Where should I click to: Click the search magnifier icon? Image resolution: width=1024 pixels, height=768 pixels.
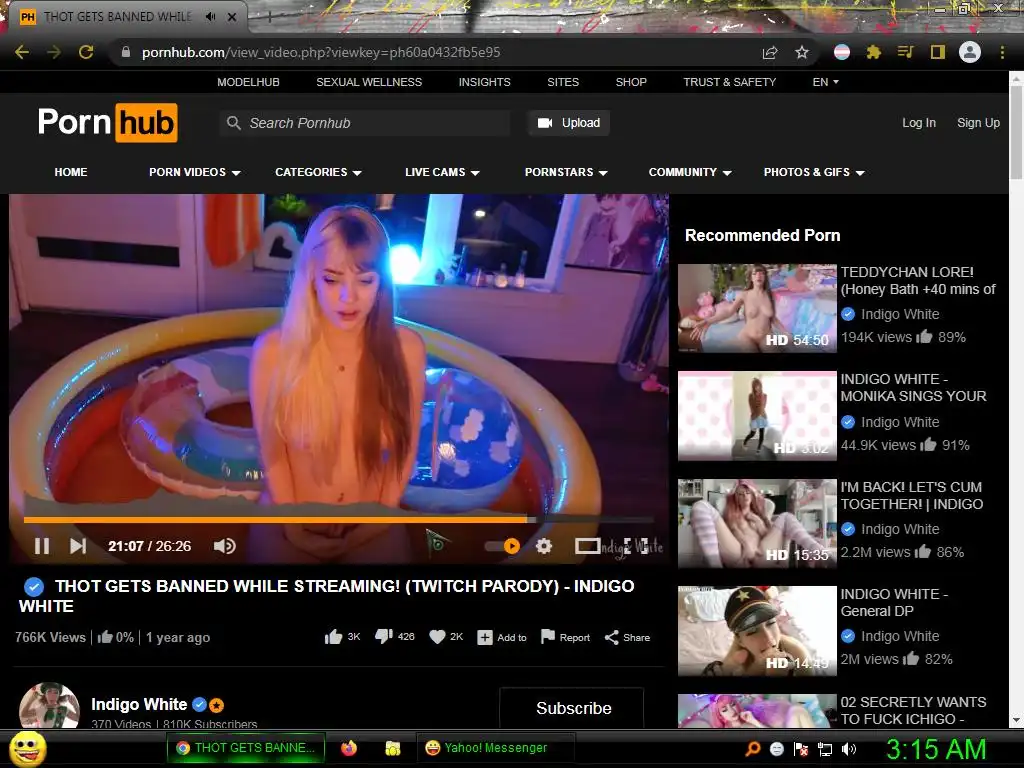(x=233, y=123)
